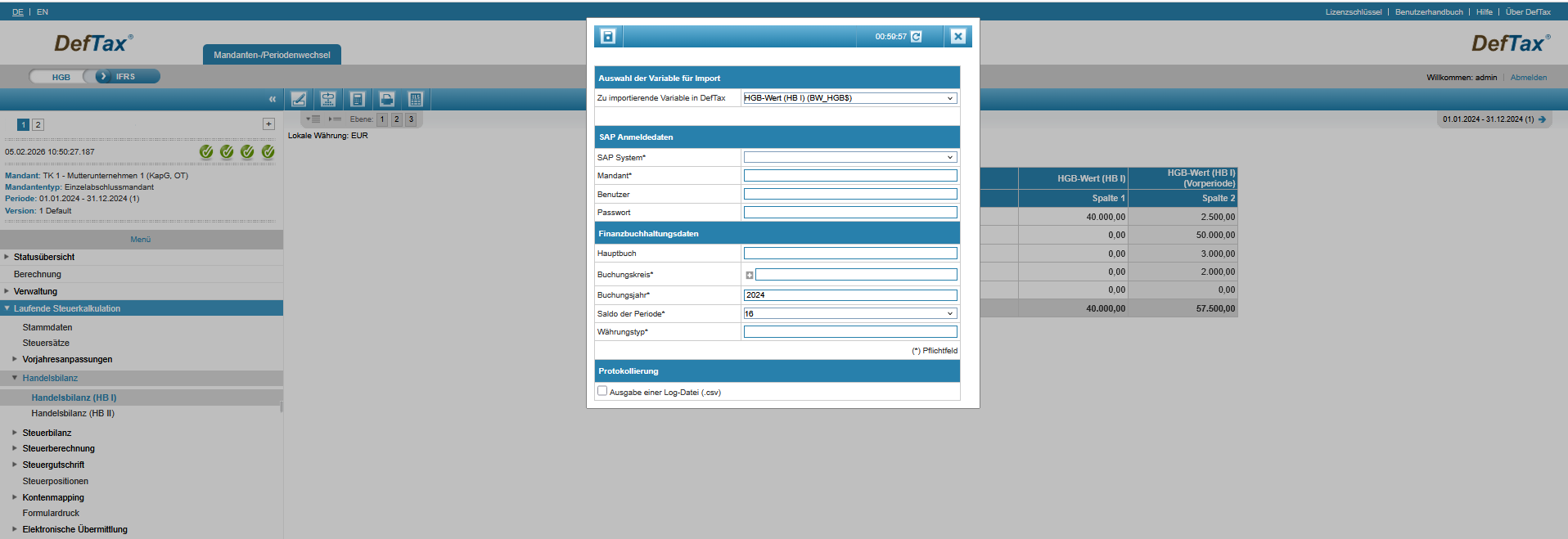Open the edit pencil toolbar icon
The width and height of the screenshot is (1568, 539).
coord(299,99)
